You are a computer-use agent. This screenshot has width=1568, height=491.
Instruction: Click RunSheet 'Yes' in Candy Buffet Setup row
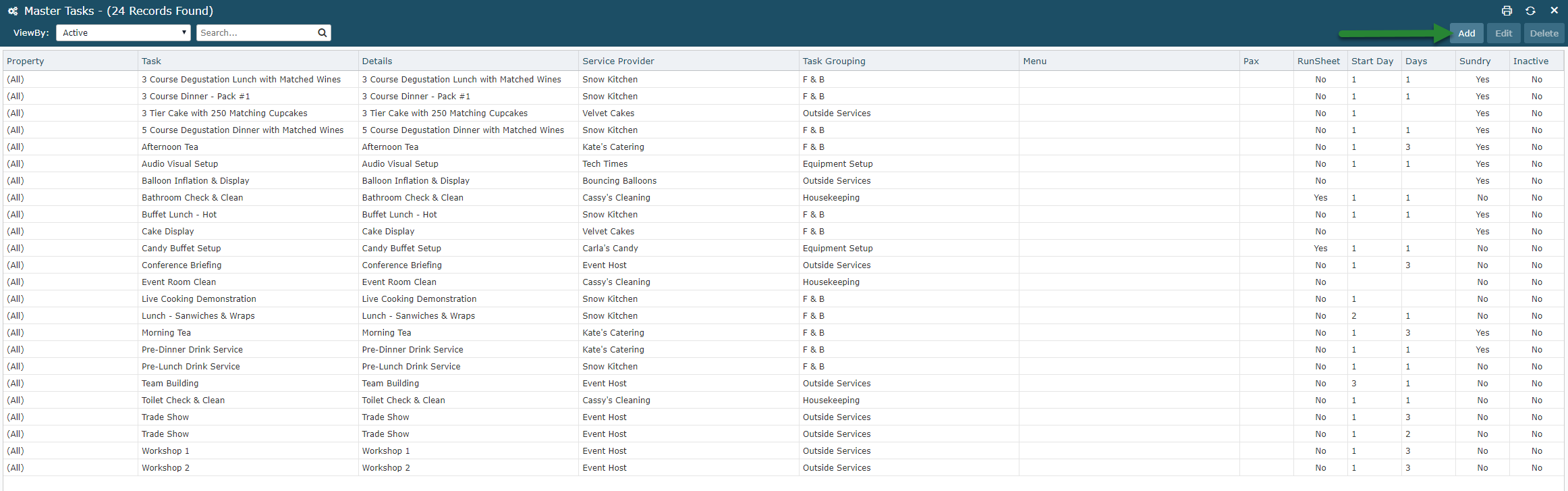[1320, 248]
